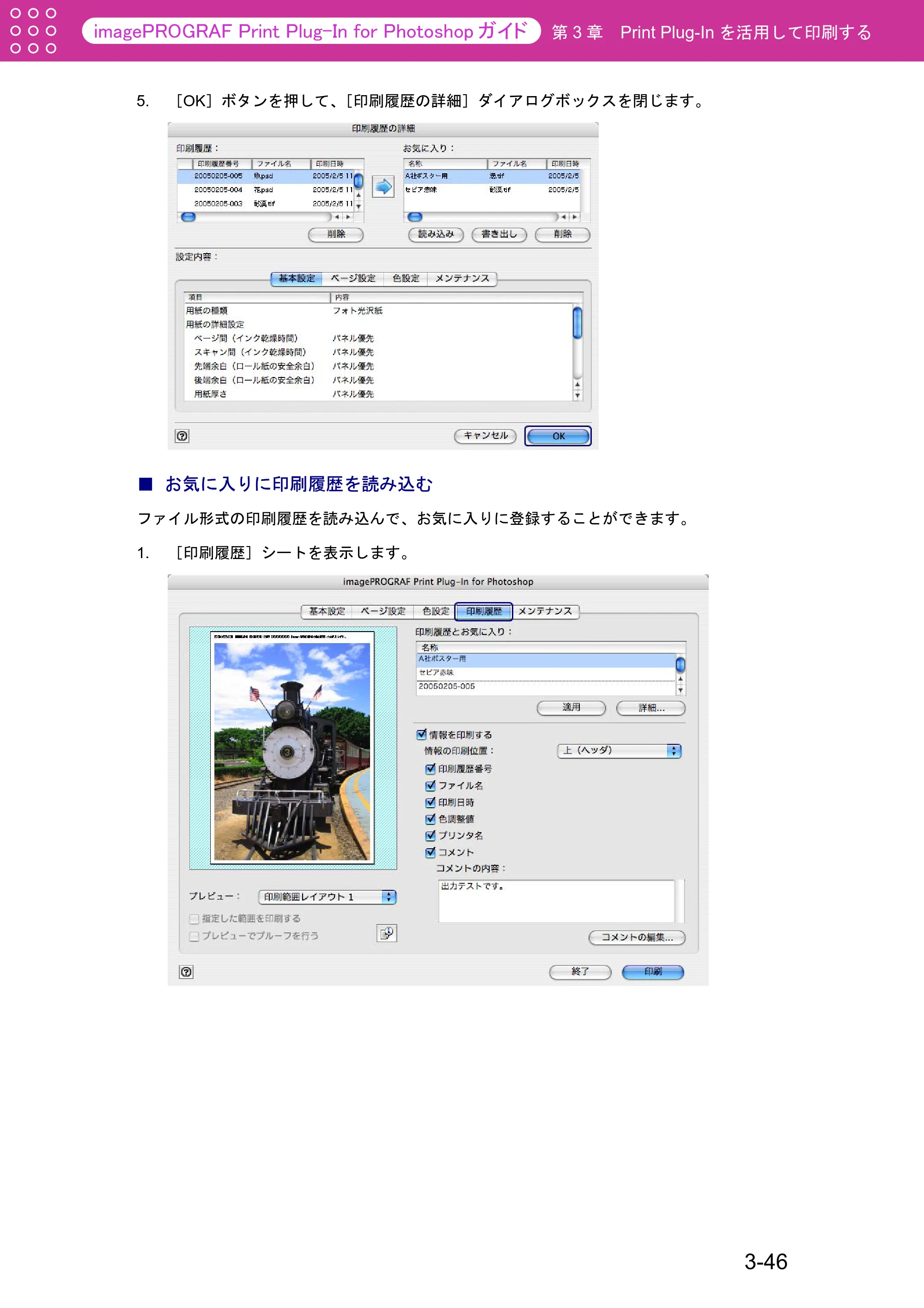Select the 色設定 tab in the details dialog

406,279
